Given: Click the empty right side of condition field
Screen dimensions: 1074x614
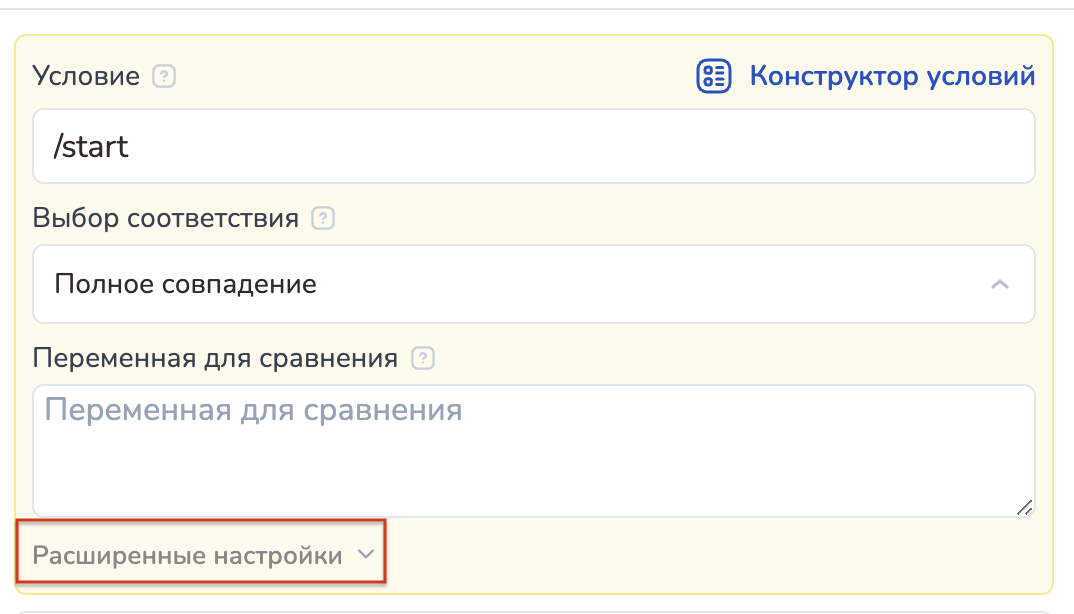Looking at the screenshot, I should 800,147.
